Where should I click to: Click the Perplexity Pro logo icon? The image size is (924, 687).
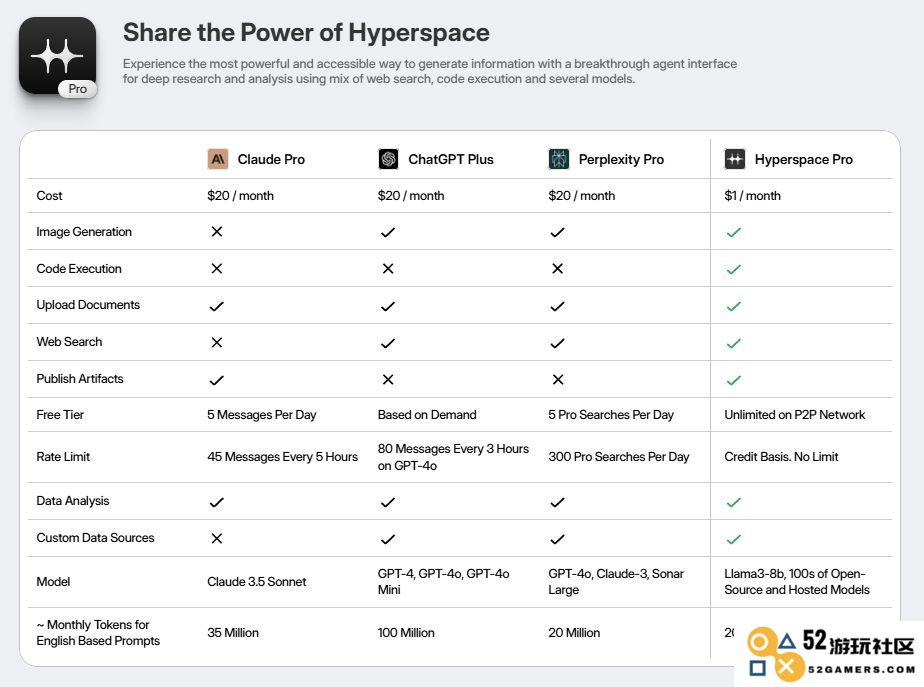click(558, 159)
